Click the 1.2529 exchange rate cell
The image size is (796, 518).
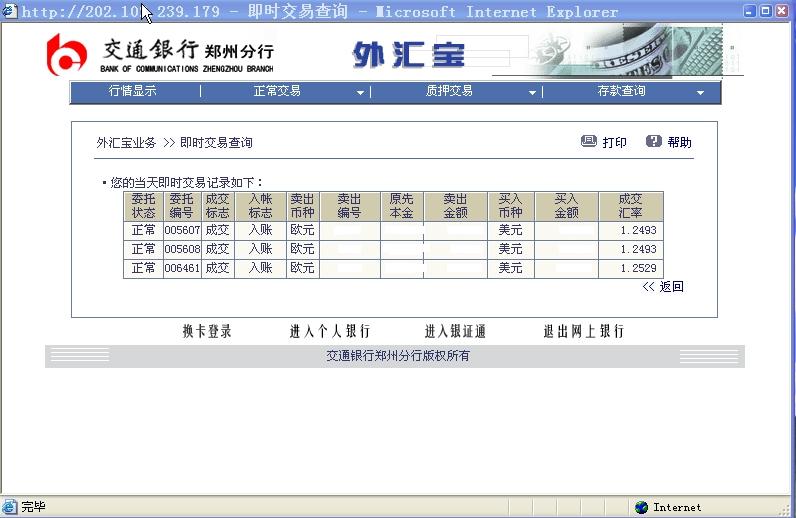pyautogui.click(x=631, y=268)
